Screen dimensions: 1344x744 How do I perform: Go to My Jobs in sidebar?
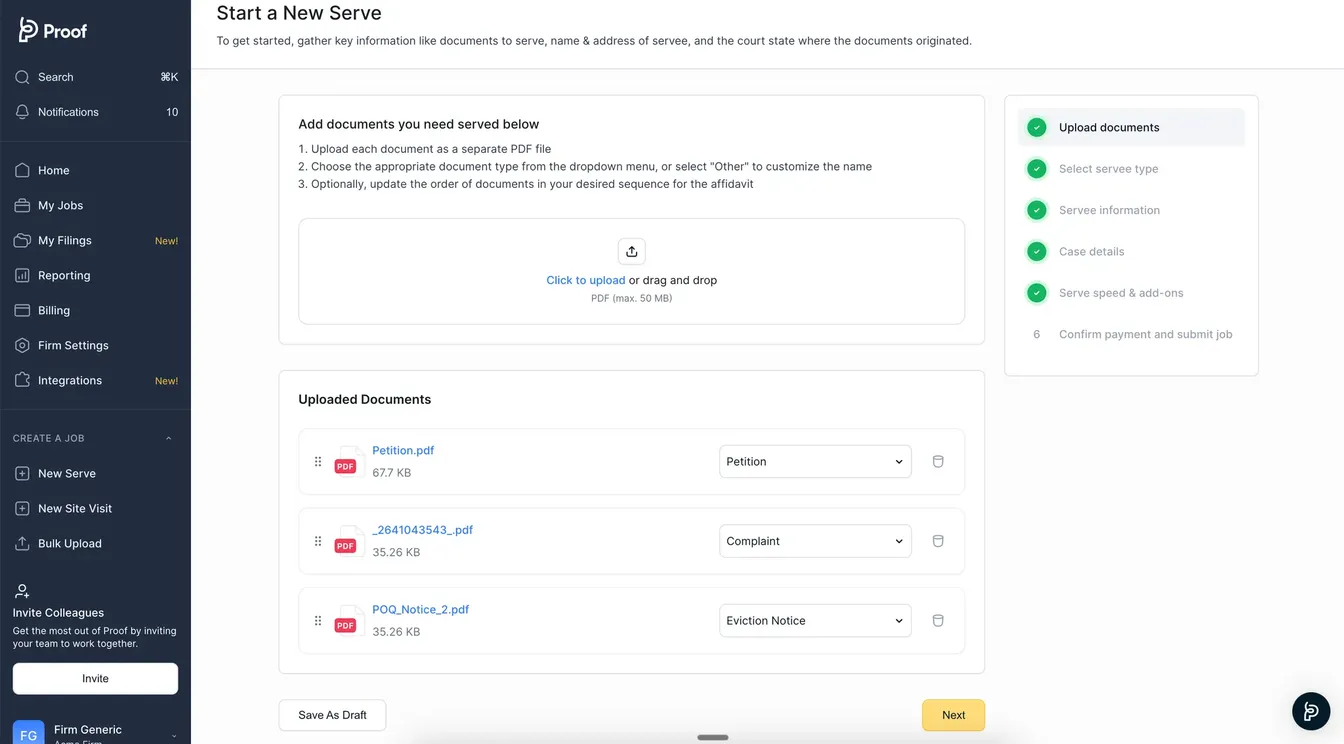tap(60, 205)
